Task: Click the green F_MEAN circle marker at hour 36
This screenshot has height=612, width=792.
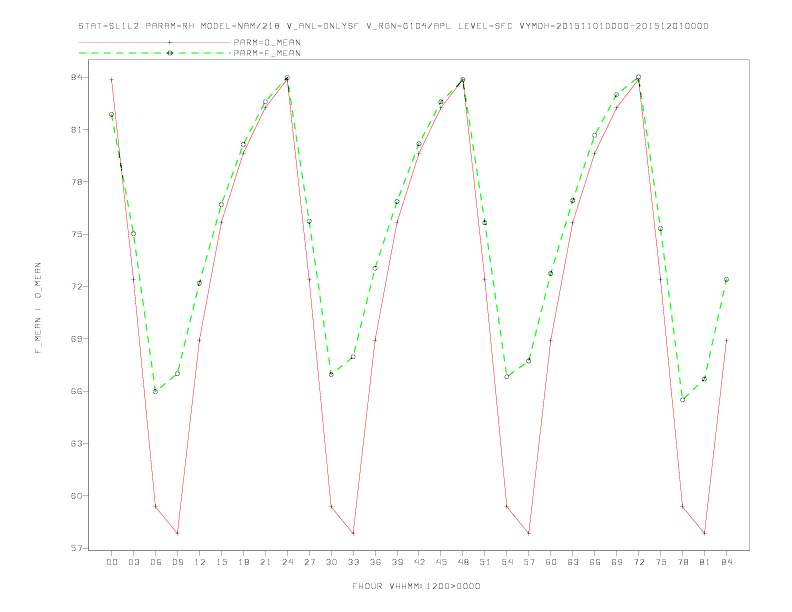Action: click(375, 268)
